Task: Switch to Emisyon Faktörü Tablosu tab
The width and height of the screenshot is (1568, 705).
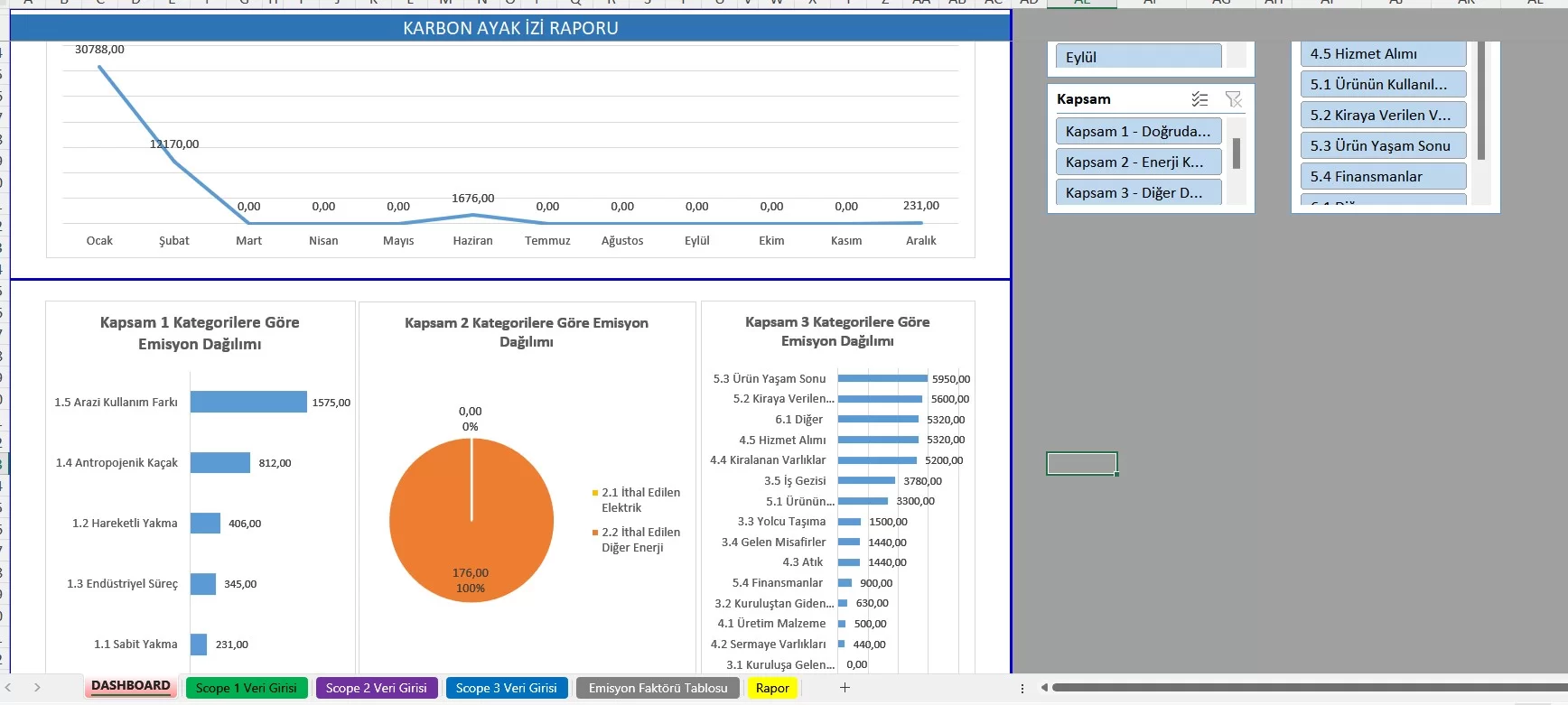Action: 658,688
